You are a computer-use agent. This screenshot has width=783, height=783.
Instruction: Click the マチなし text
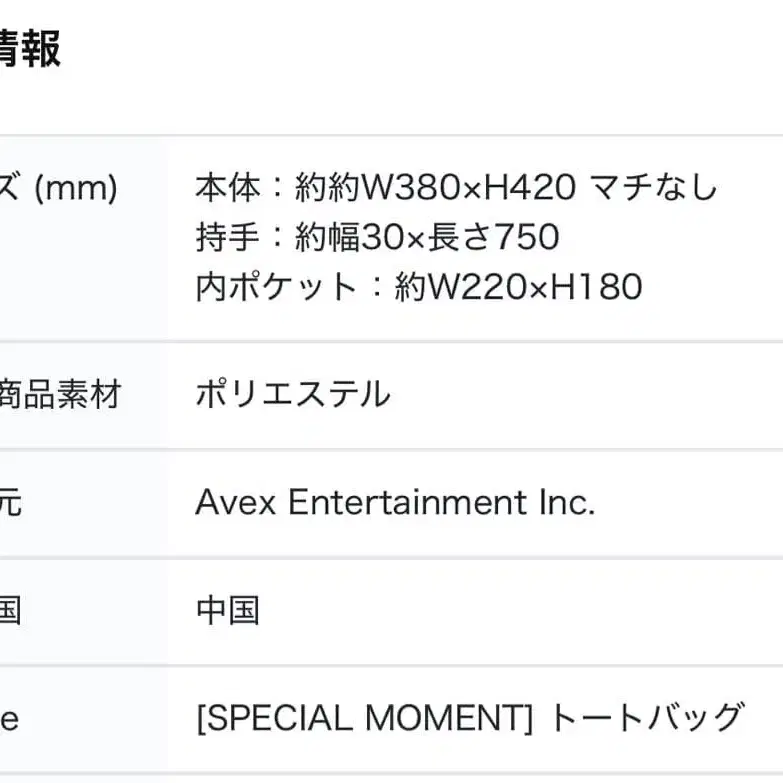652,187
